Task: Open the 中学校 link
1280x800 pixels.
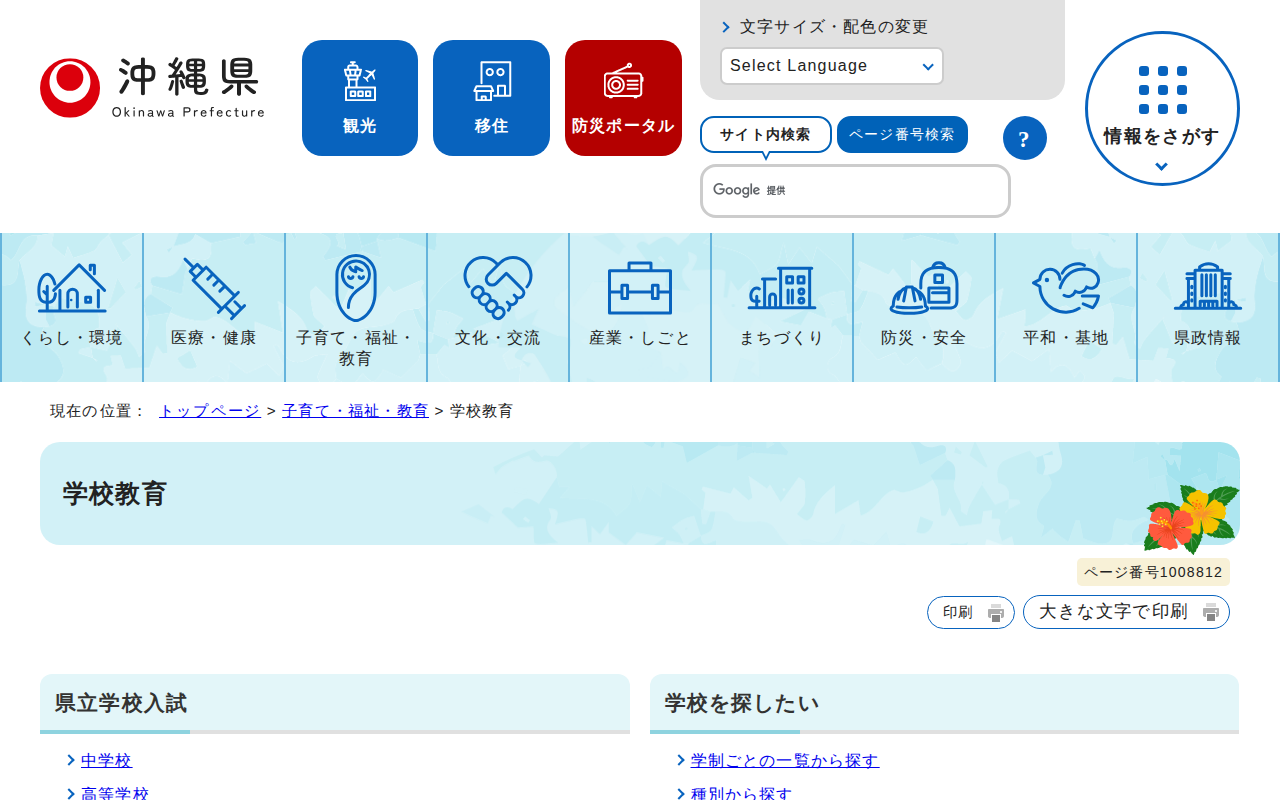Action: tap(106, 761)
